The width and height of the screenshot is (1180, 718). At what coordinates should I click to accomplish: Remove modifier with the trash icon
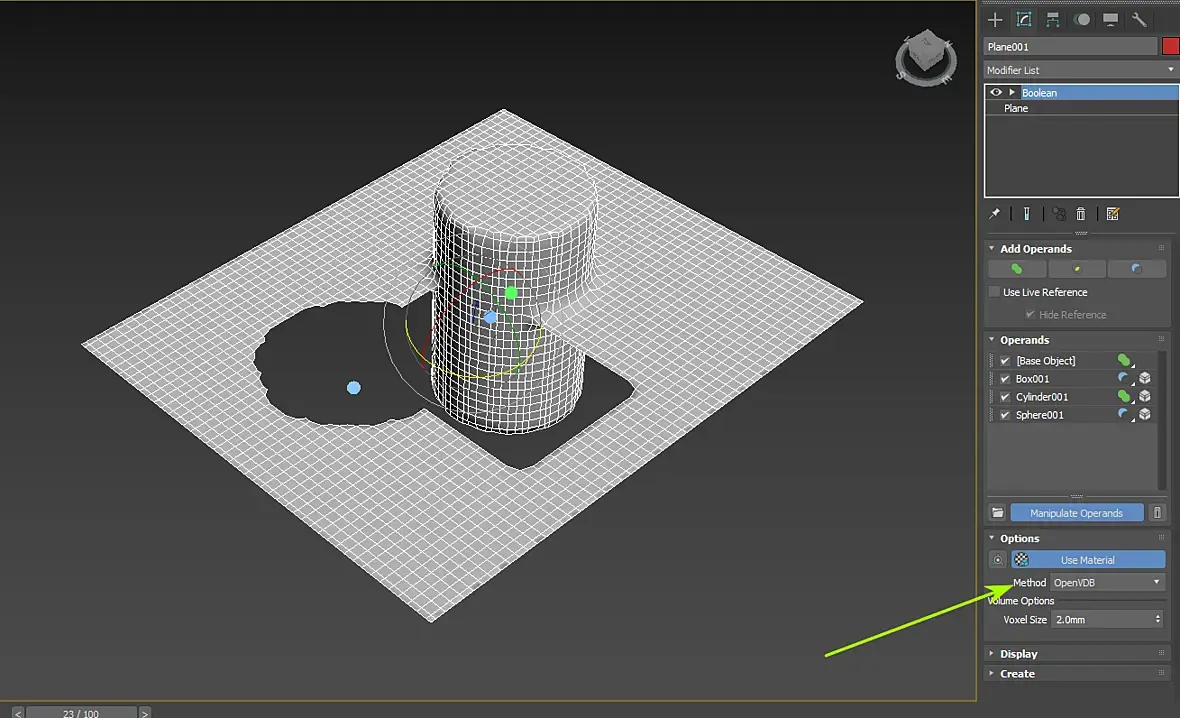[1081, 214]
